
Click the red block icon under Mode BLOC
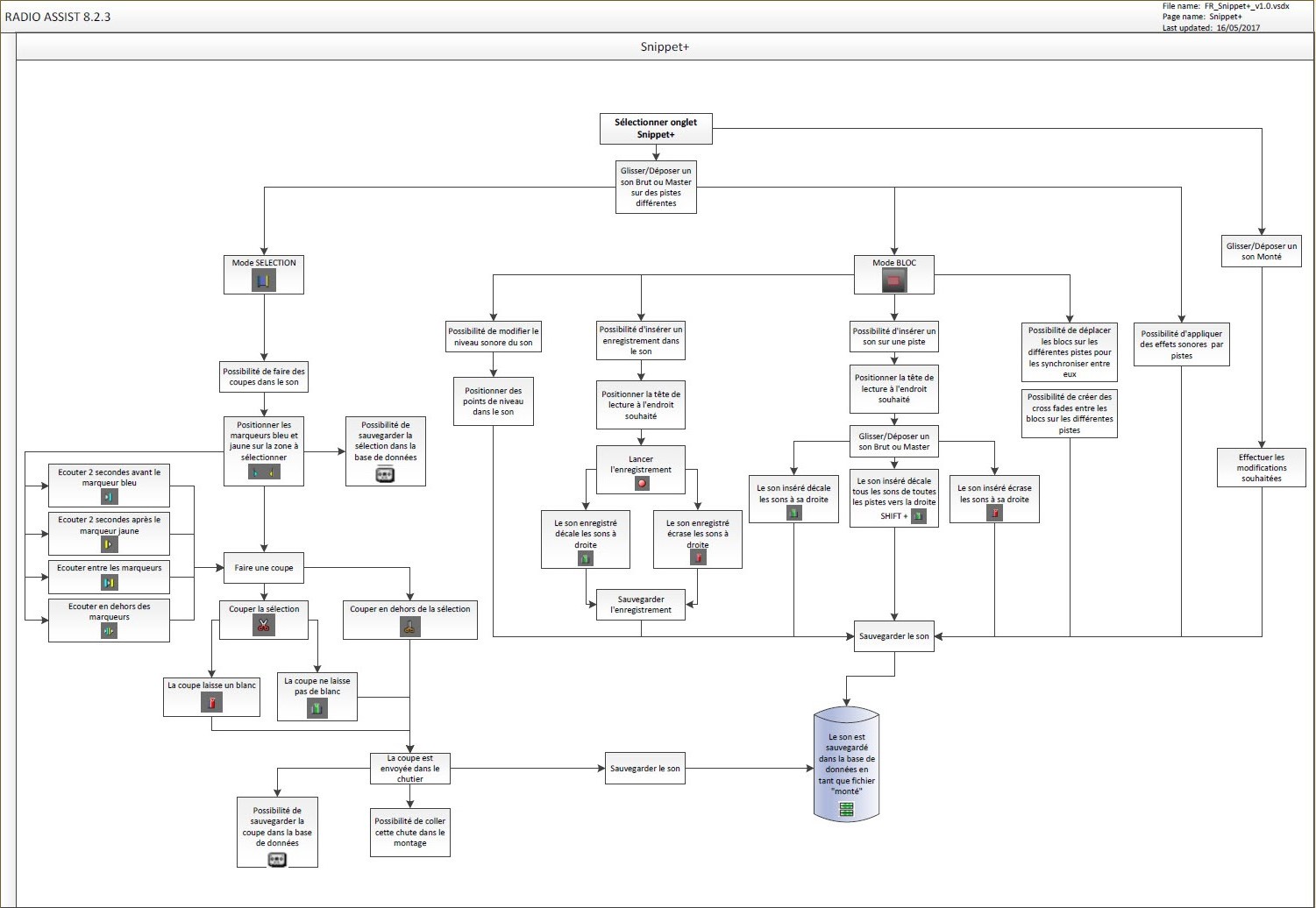click(x=893, y=280)
